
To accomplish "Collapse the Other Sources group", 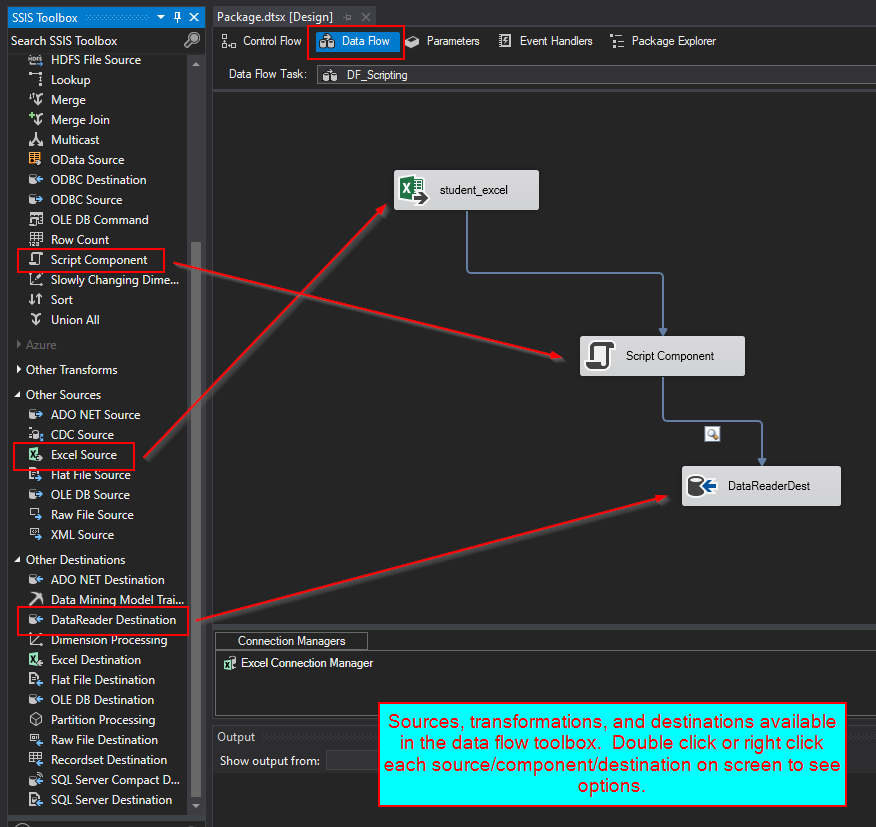I will 18,395.
